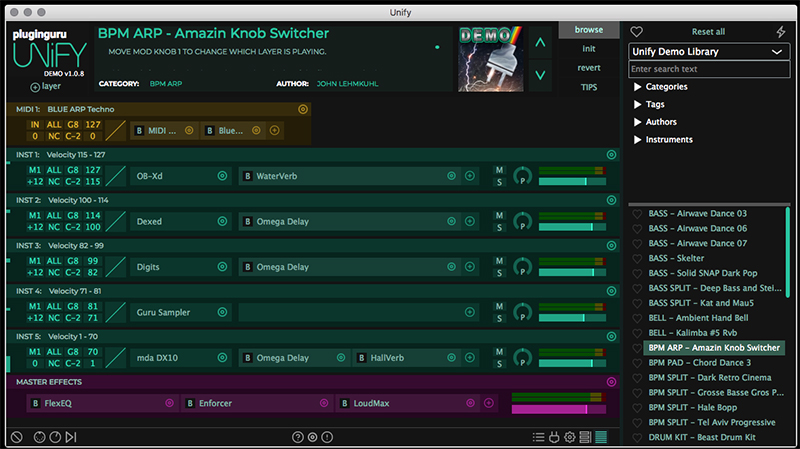Click the DEMO preset artwork thumbnail

coord(490,59)
